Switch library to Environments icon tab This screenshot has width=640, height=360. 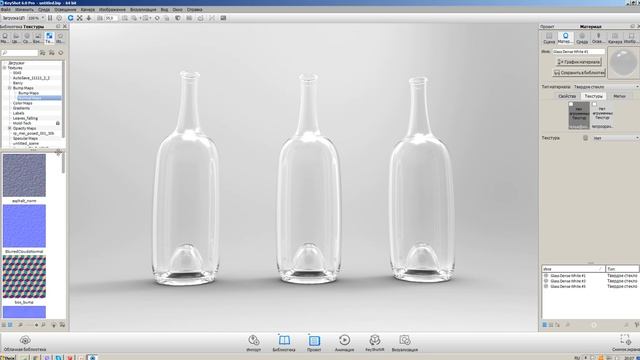pyautogui.click(x=27, y=38)
